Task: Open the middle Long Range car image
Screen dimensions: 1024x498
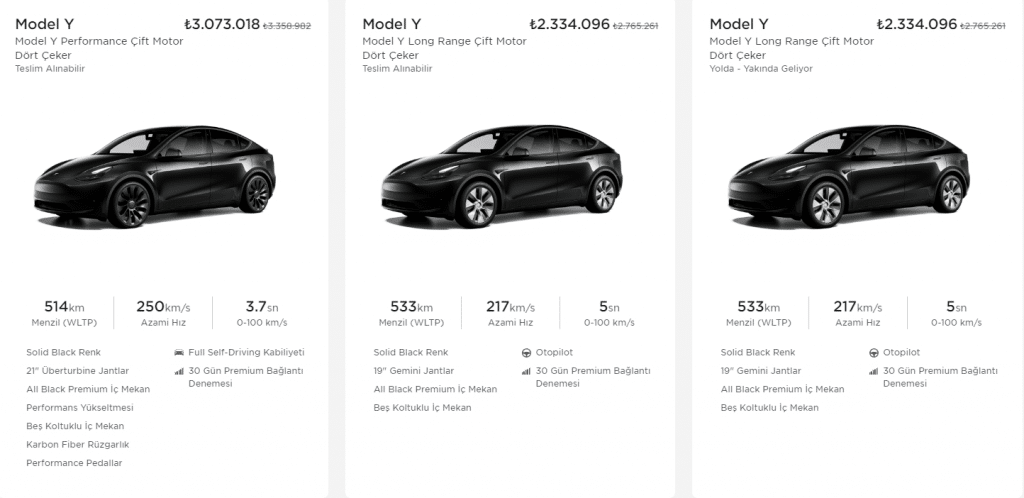Action: tap(502, 176)
